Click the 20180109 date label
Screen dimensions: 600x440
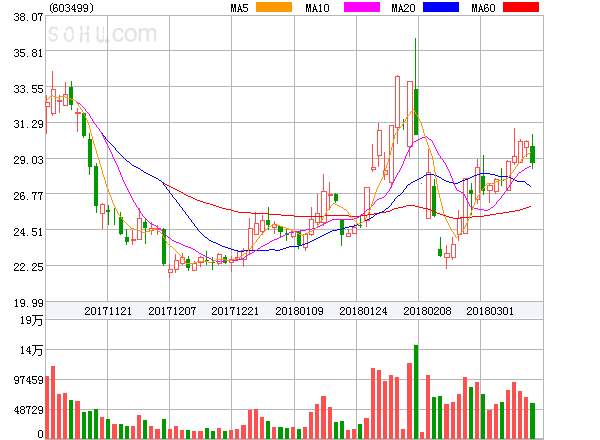(x=299, y=311)
